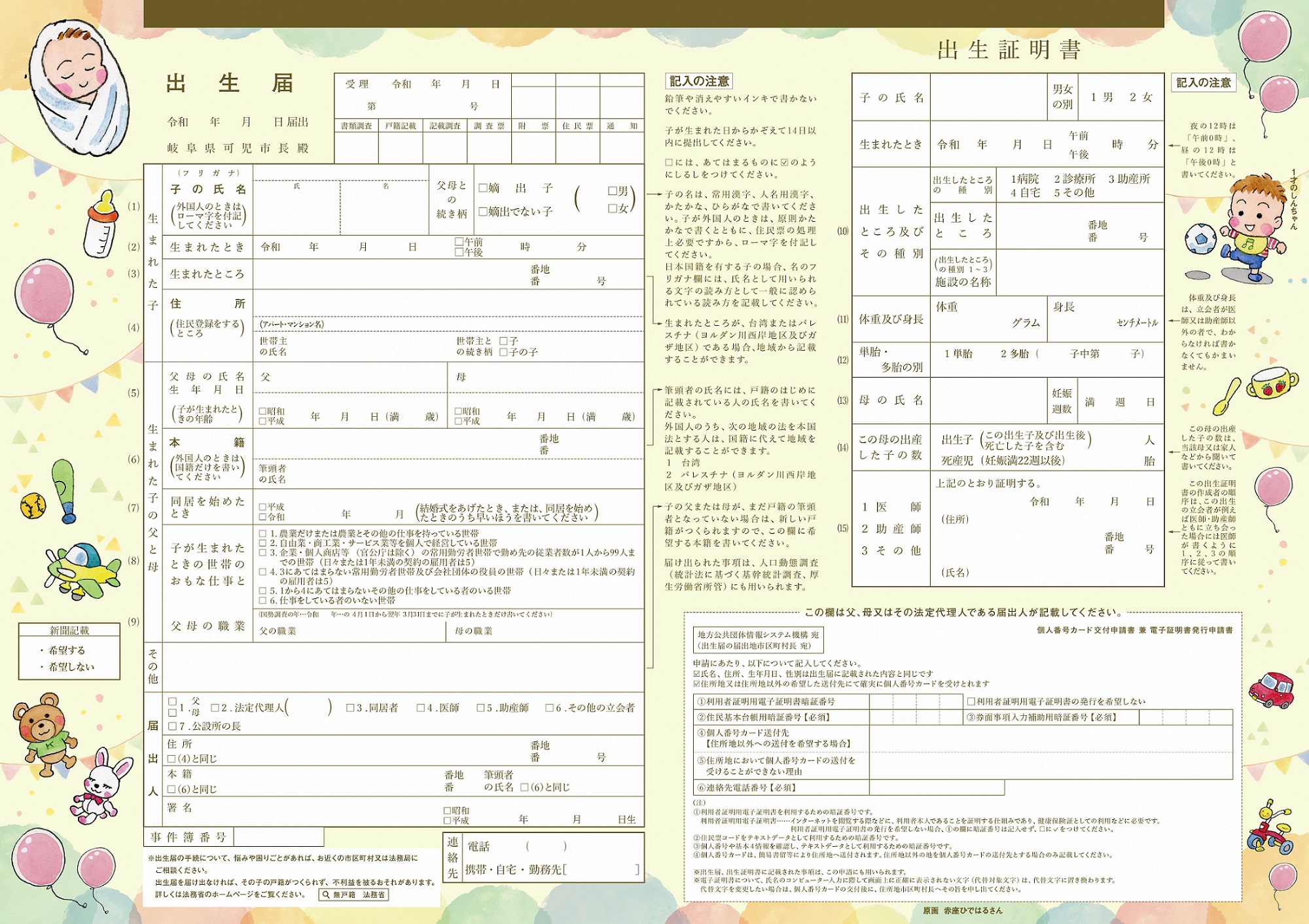
Task: Select 1病院 as place type
Action: tap(1024, 179)
